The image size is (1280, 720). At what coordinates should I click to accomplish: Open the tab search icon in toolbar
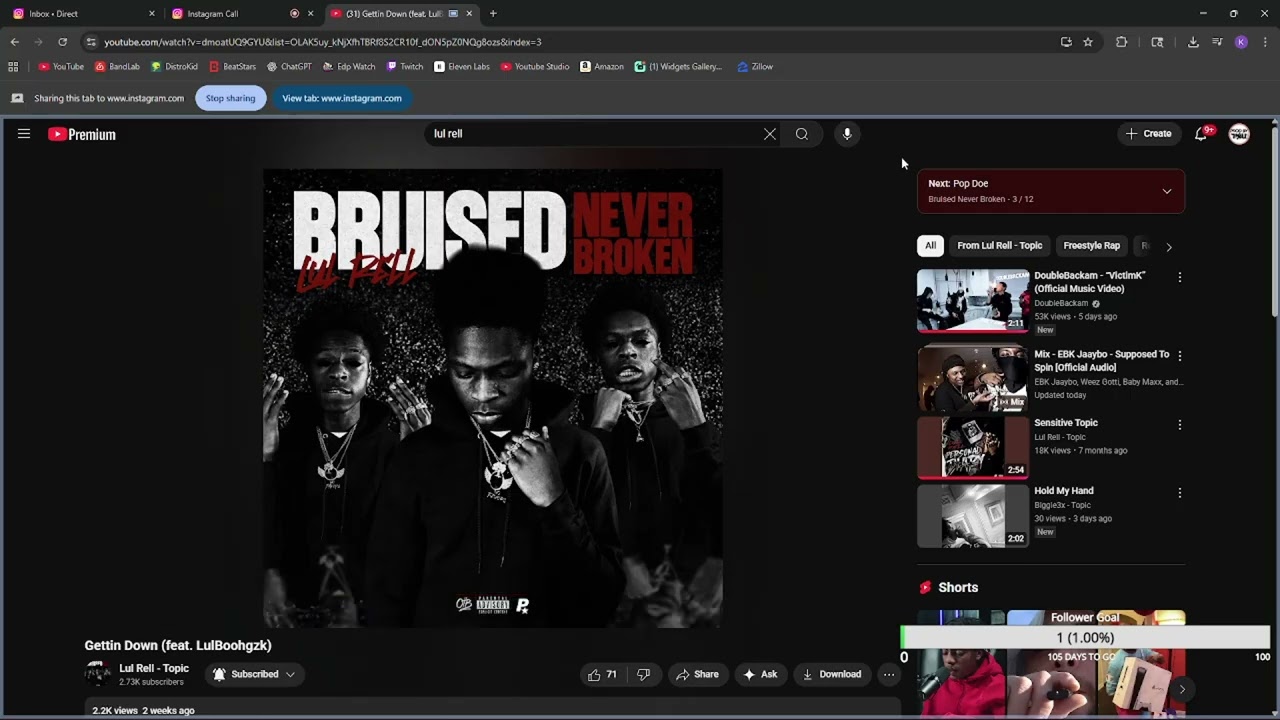coord(1157,42)
